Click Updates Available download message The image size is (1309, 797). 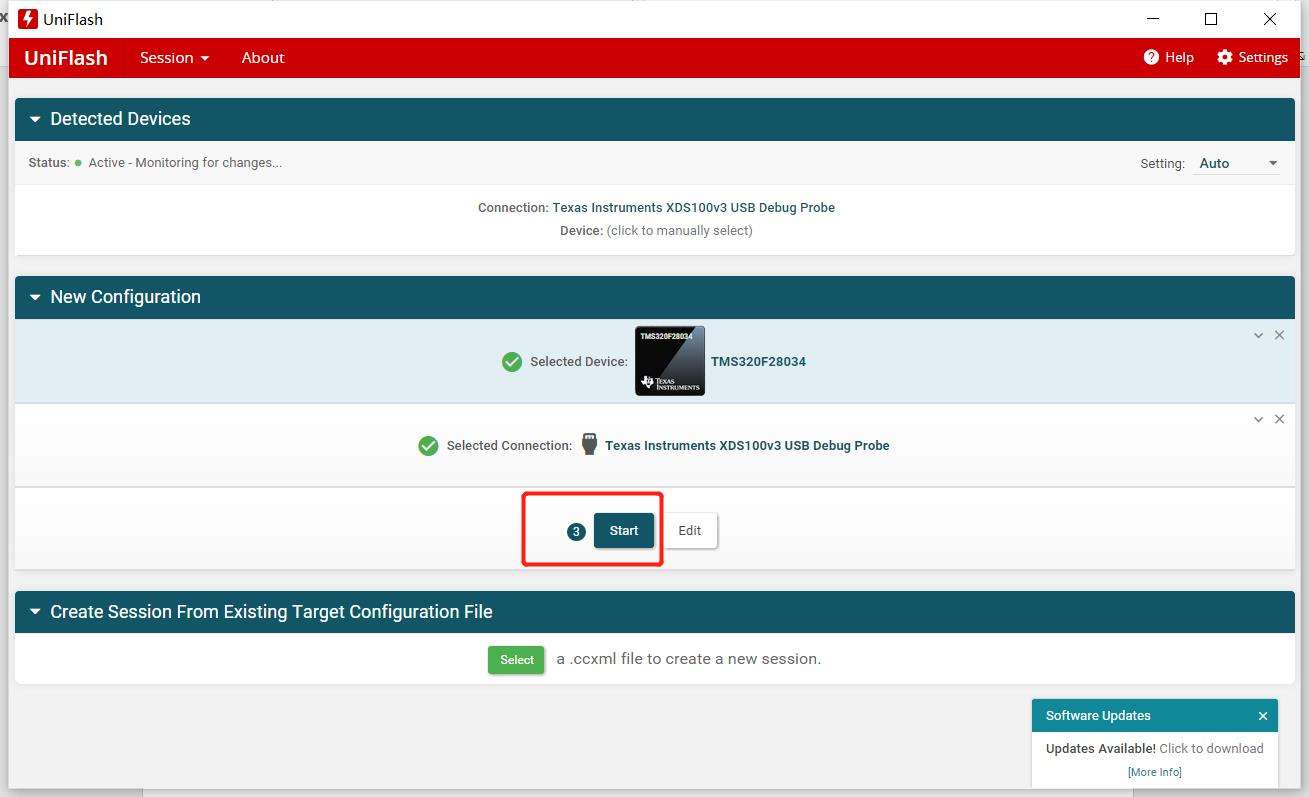coord(1155,748)
